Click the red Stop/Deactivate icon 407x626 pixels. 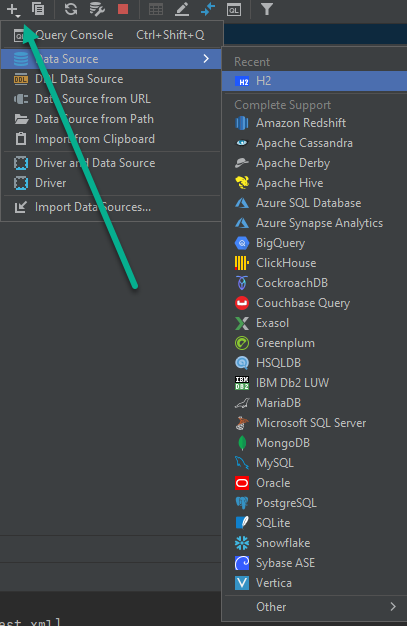pyautogui.click(x=123, y=9)
